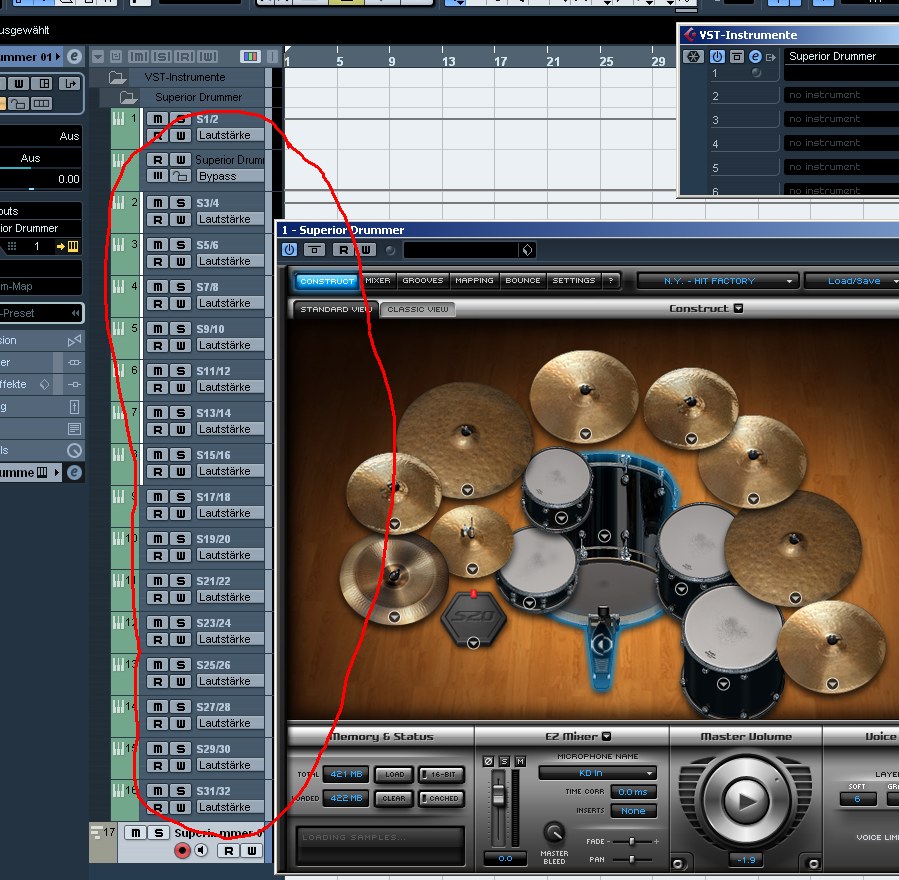
Task: Switch to the MIXER tab
Action: point(378,280)
